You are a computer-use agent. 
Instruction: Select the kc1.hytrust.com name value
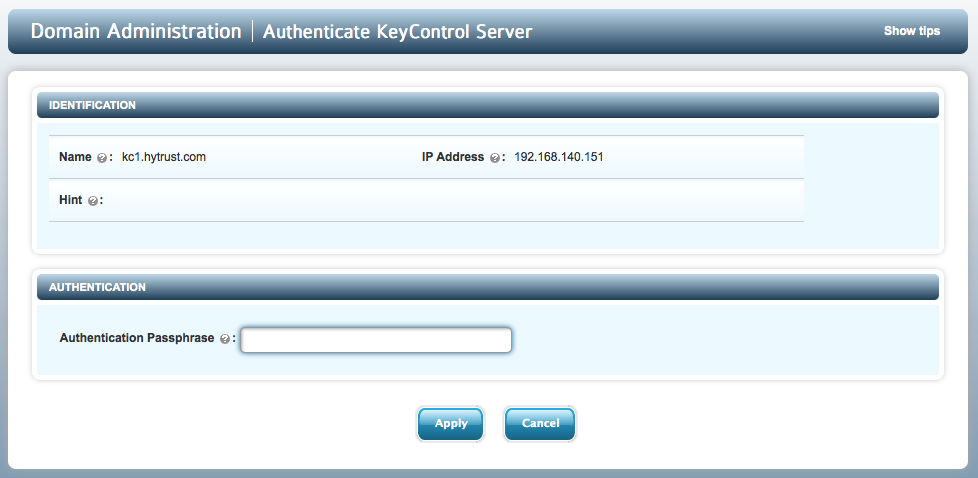coord(164,157)
